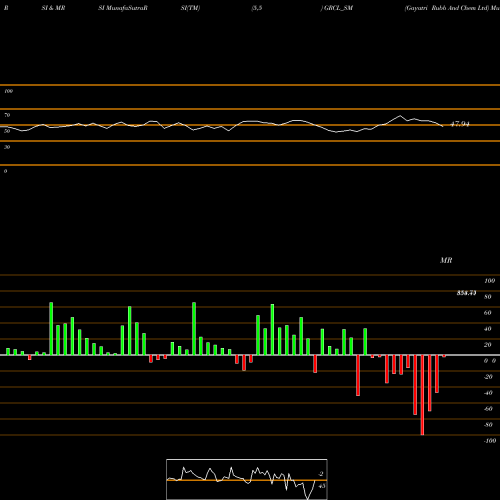Click the "-2" value in the mini chart
500x500 pixels.
coord(321,474)
